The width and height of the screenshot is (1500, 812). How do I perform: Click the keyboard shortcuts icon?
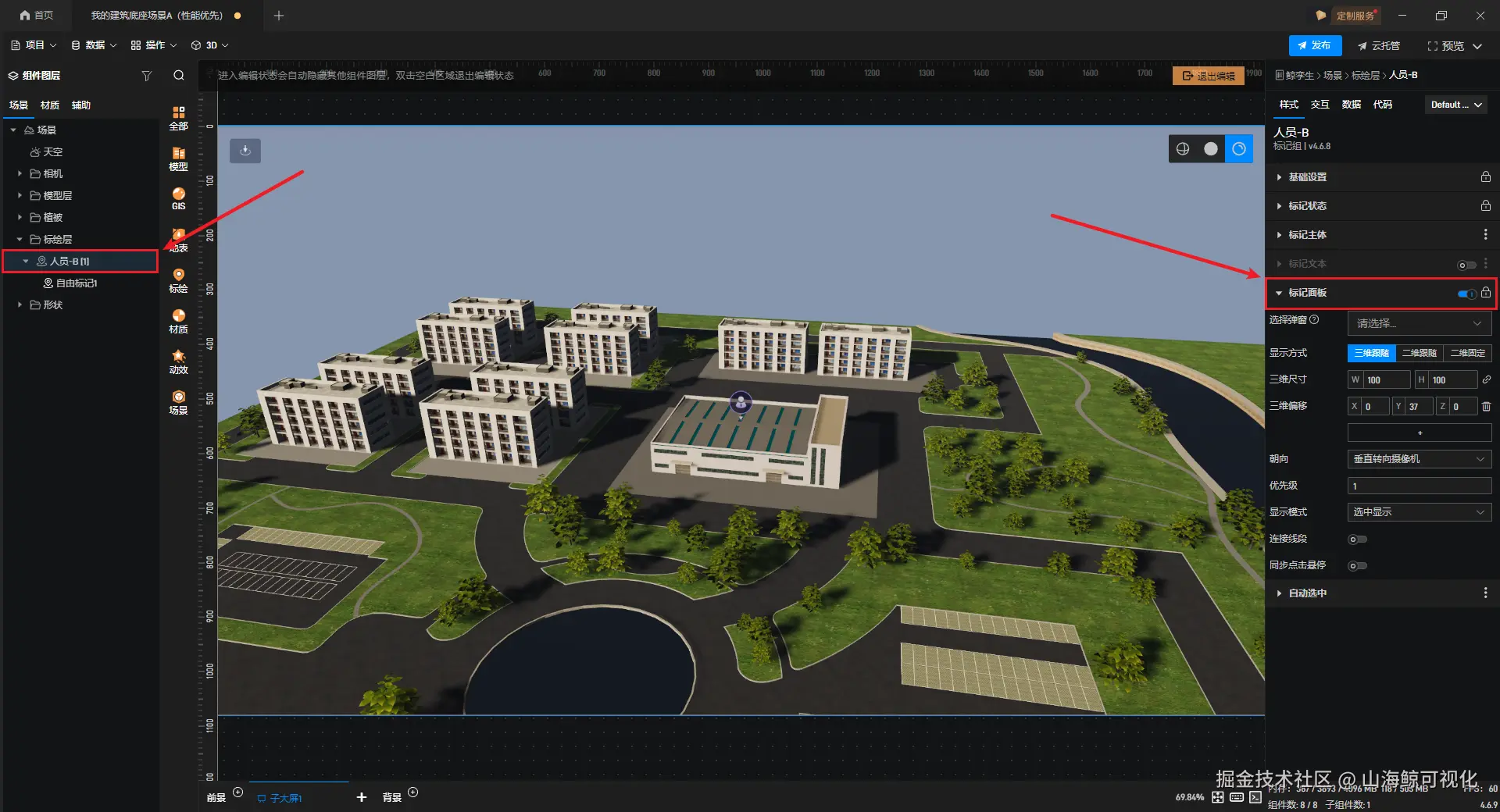click(1237, 797)
